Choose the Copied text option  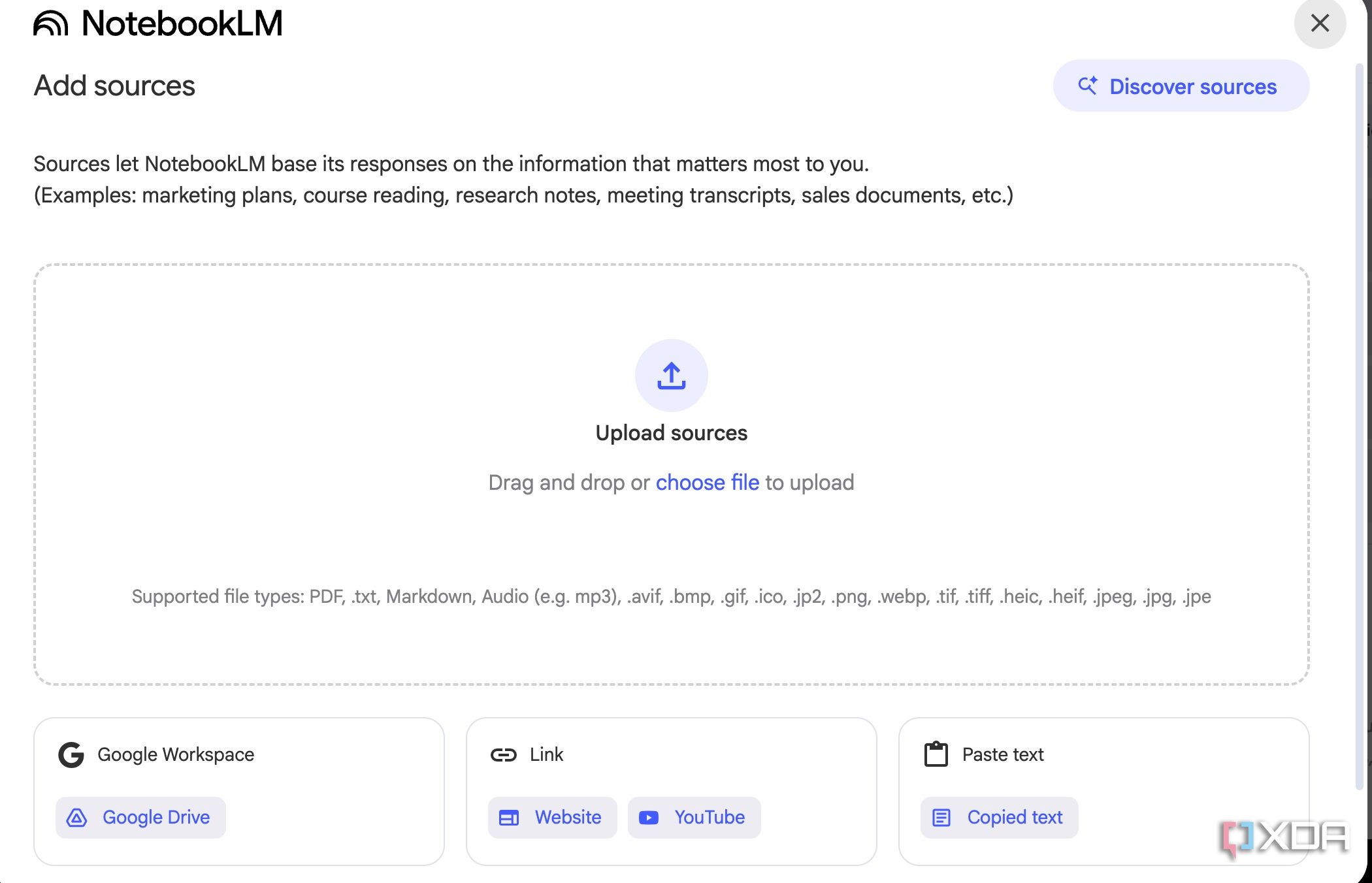(999, 818)
